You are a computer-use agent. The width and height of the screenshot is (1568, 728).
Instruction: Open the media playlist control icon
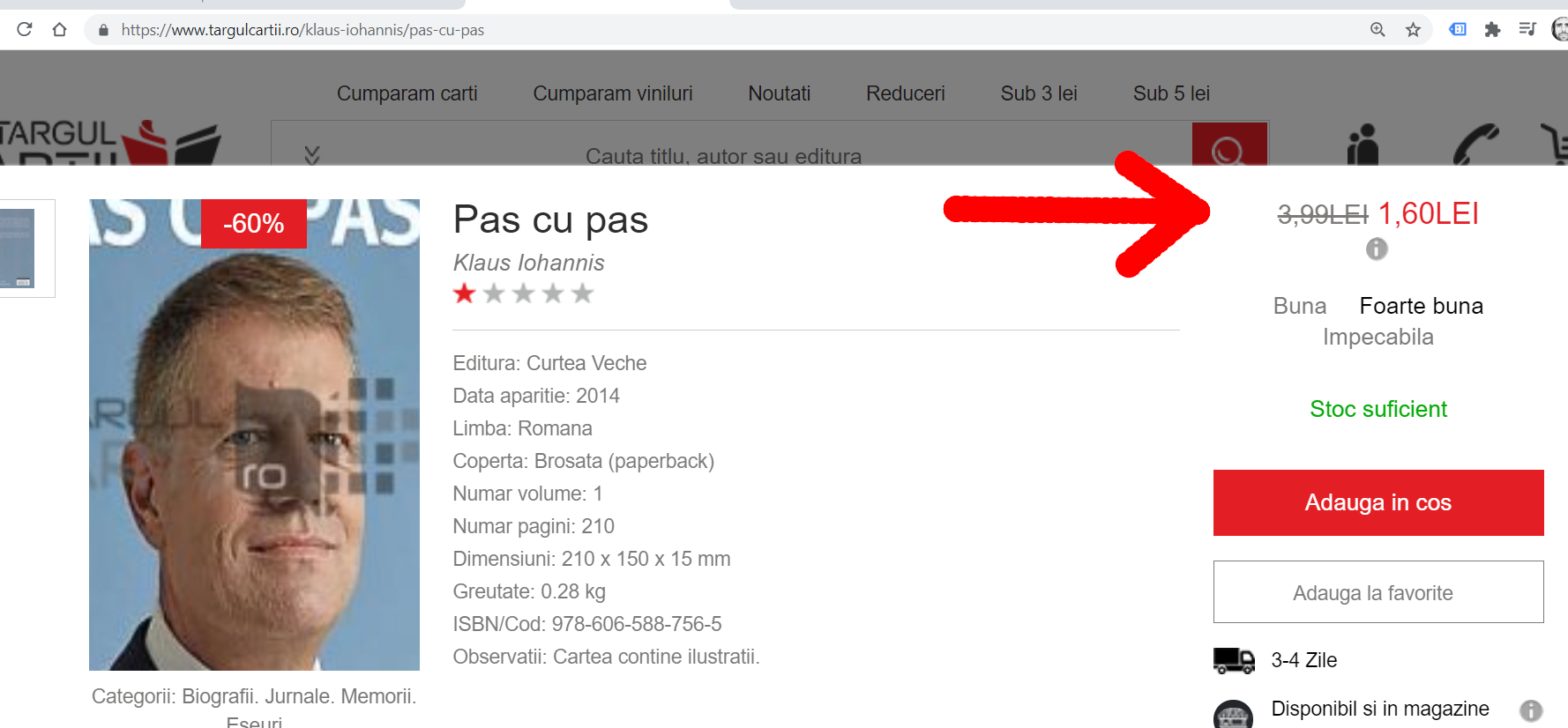(x=1527, y=30)
